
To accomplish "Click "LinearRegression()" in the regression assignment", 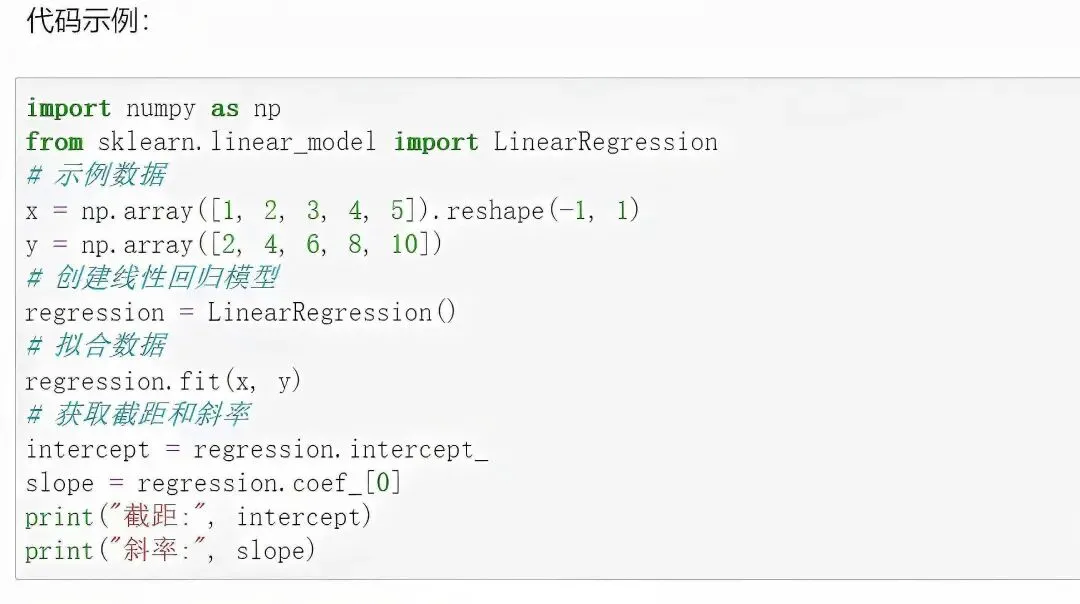I will pyautogui.click(x=332, y=312).
